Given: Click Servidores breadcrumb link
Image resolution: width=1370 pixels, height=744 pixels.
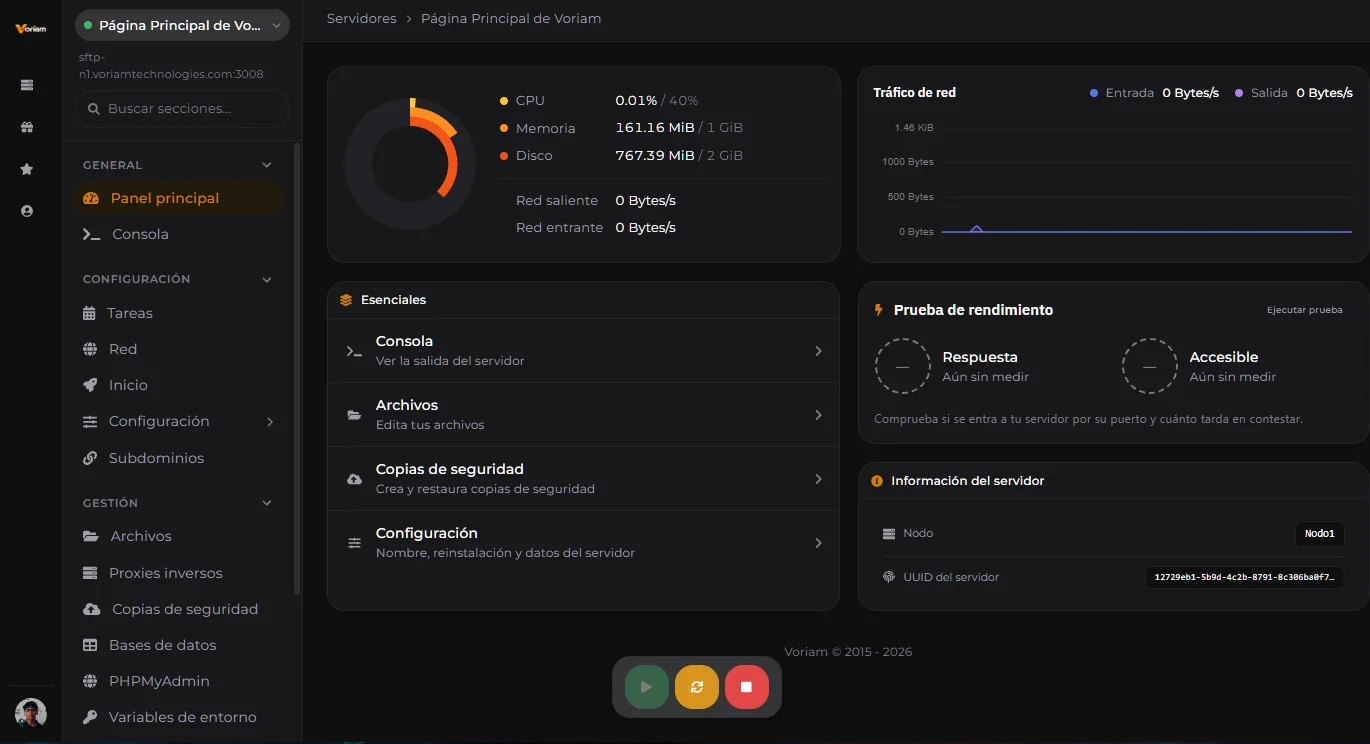Looking at the screenshot, I should click(x=362, y=18).
